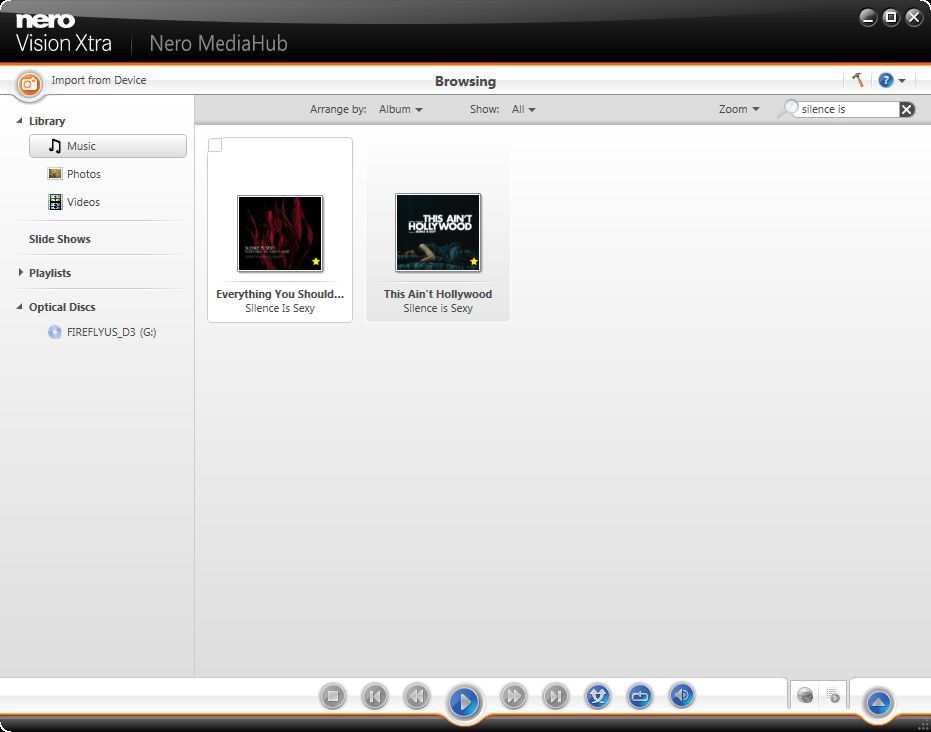Click the search magnifier icon
Image resolution: width=931 pixels, height=732 pixels.
(x=789, y=109)
